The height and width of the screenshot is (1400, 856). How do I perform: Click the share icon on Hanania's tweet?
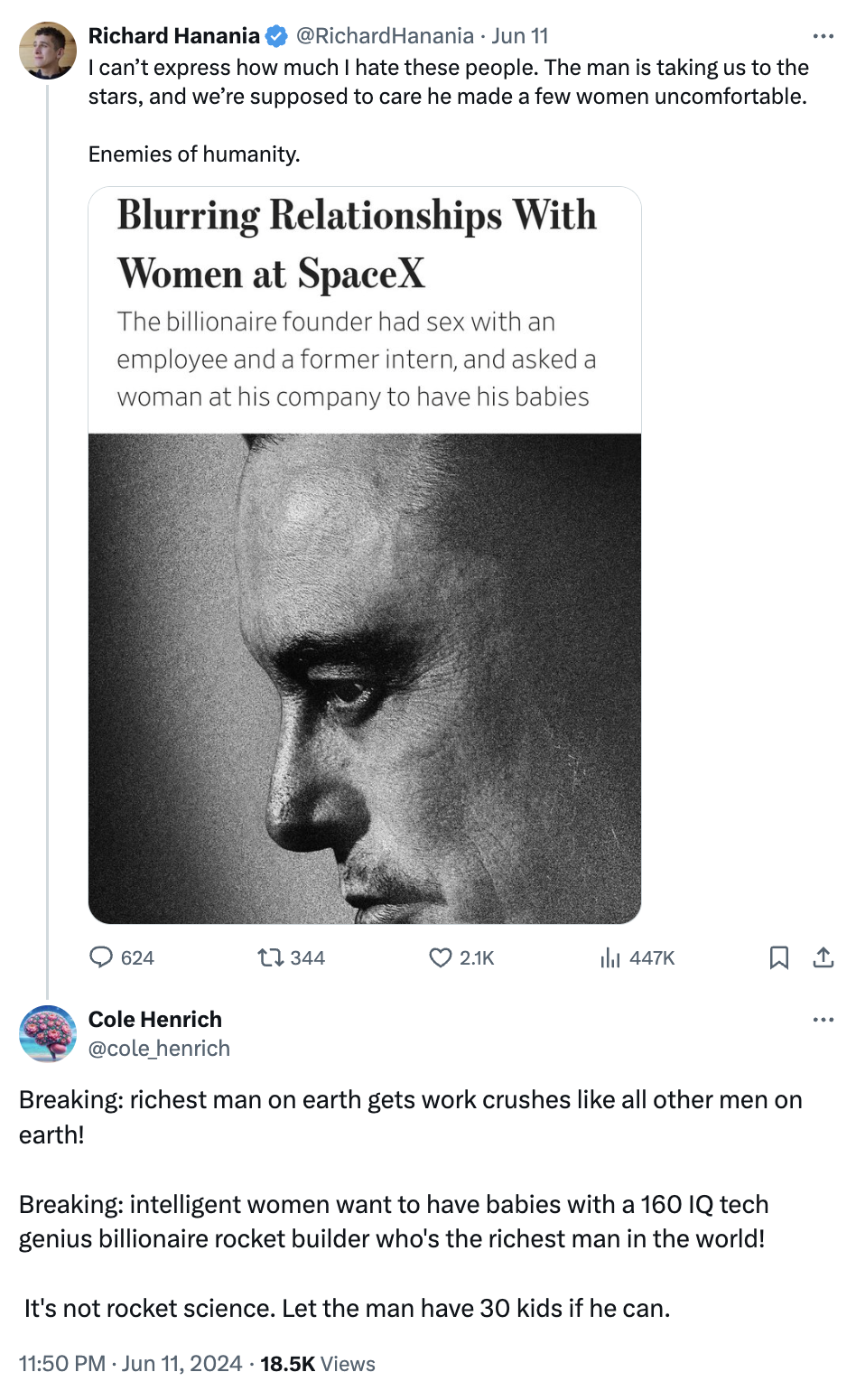[x=823, y=957]
